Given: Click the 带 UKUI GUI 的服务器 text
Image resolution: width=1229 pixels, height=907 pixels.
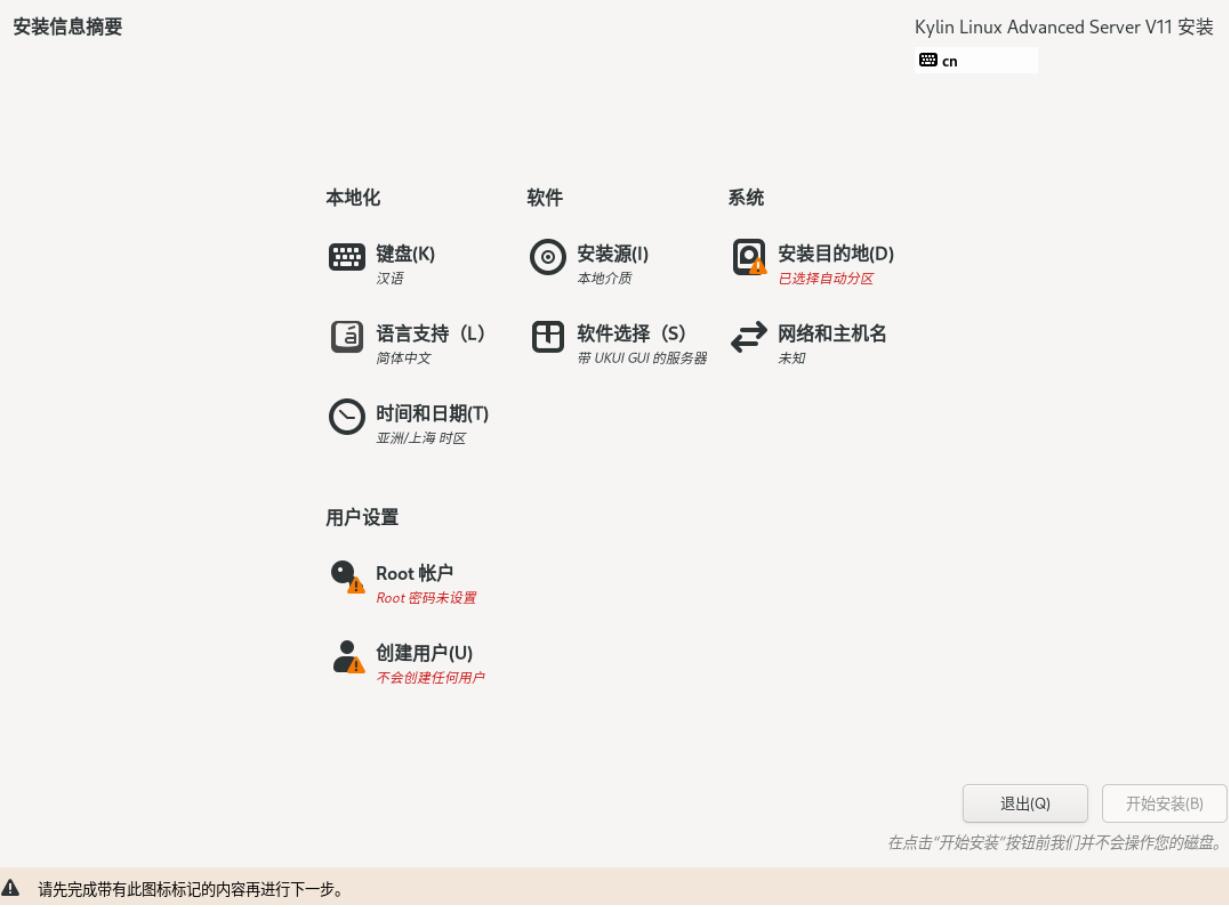Looking at the screenshot, I should [641, 359].
